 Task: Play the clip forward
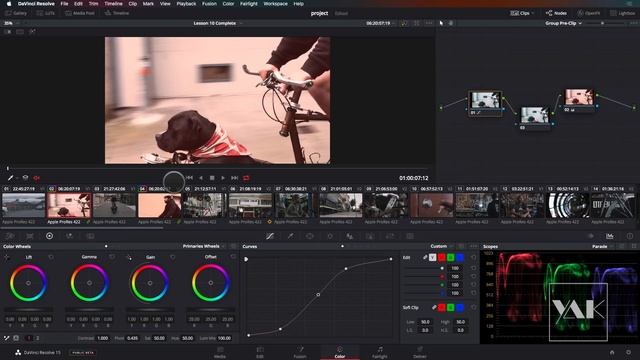tap(223, 178)
